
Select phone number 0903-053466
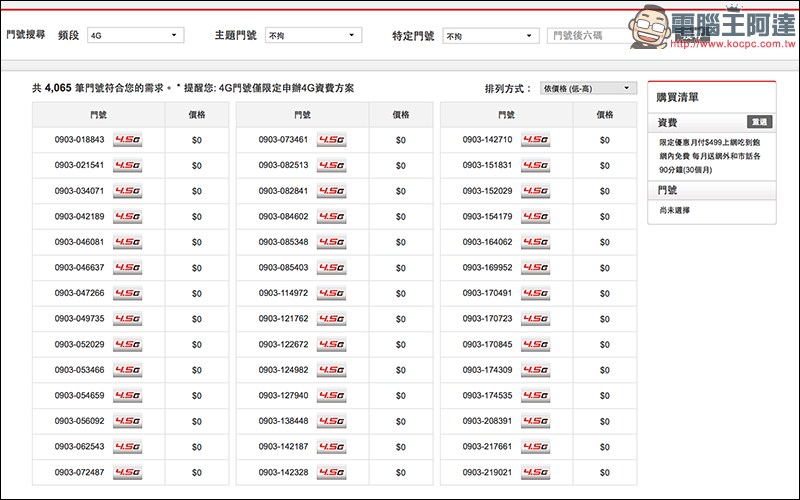pyautogui.click(x=79, y=370)
